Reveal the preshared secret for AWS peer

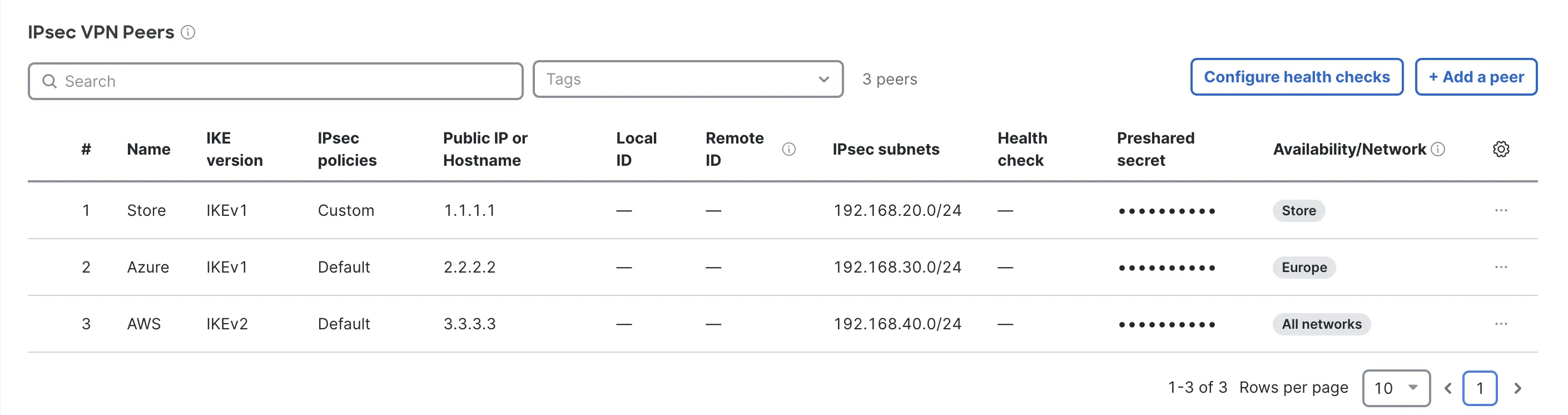1167,324
